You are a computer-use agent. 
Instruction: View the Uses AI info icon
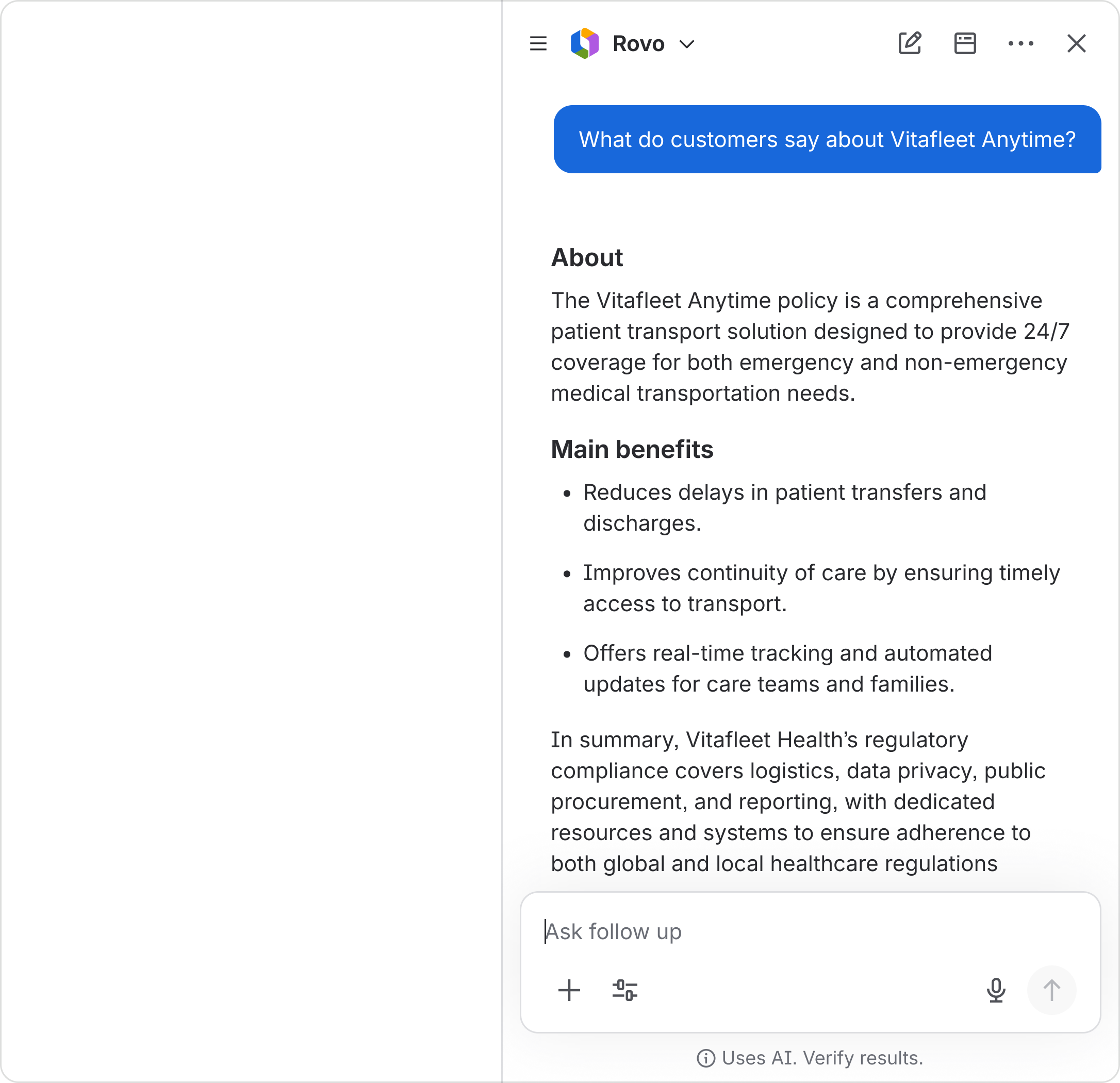[x=707, y=1058]
